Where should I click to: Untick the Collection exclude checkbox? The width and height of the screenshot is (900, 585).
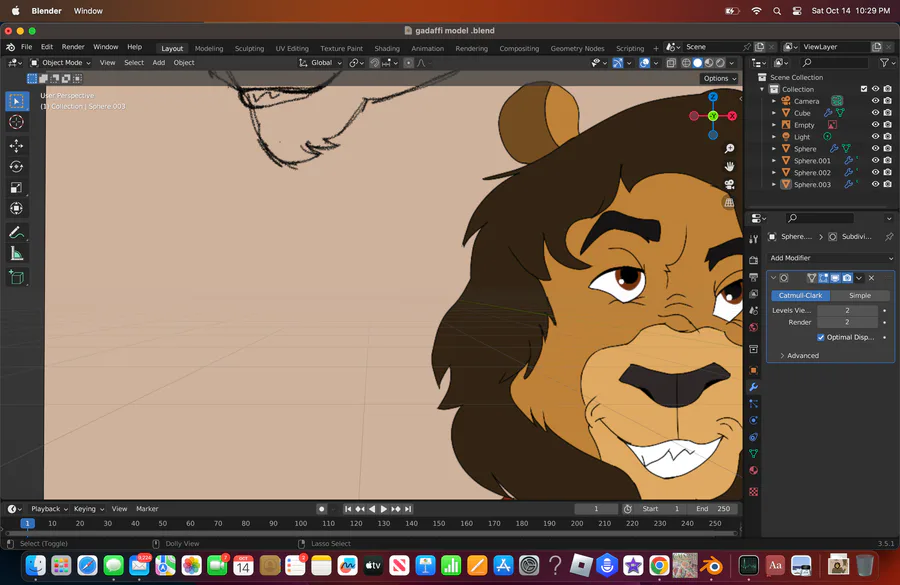(x=864, y=89)
